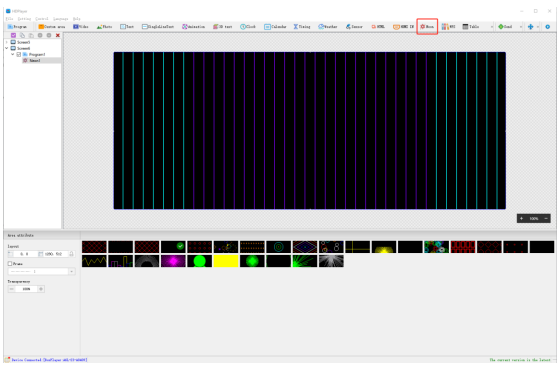Open the Control menu

(42, 19)
